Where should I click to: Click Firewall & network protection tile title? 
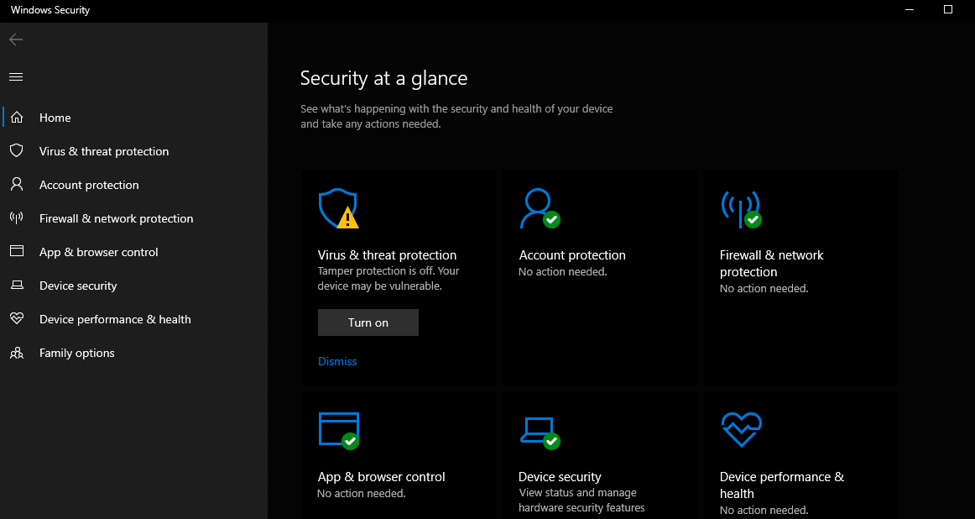tap(772, 264)
